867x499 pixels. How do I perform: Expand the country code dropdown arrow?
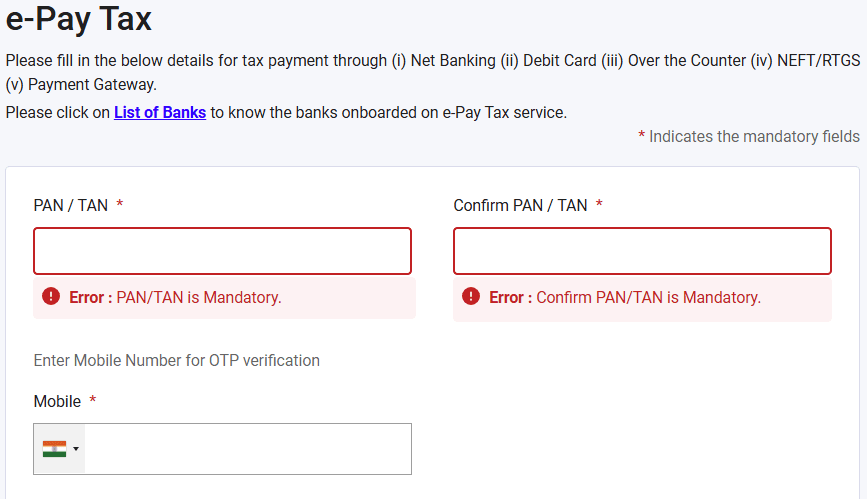pyautogui.click(x=76, y=449)
